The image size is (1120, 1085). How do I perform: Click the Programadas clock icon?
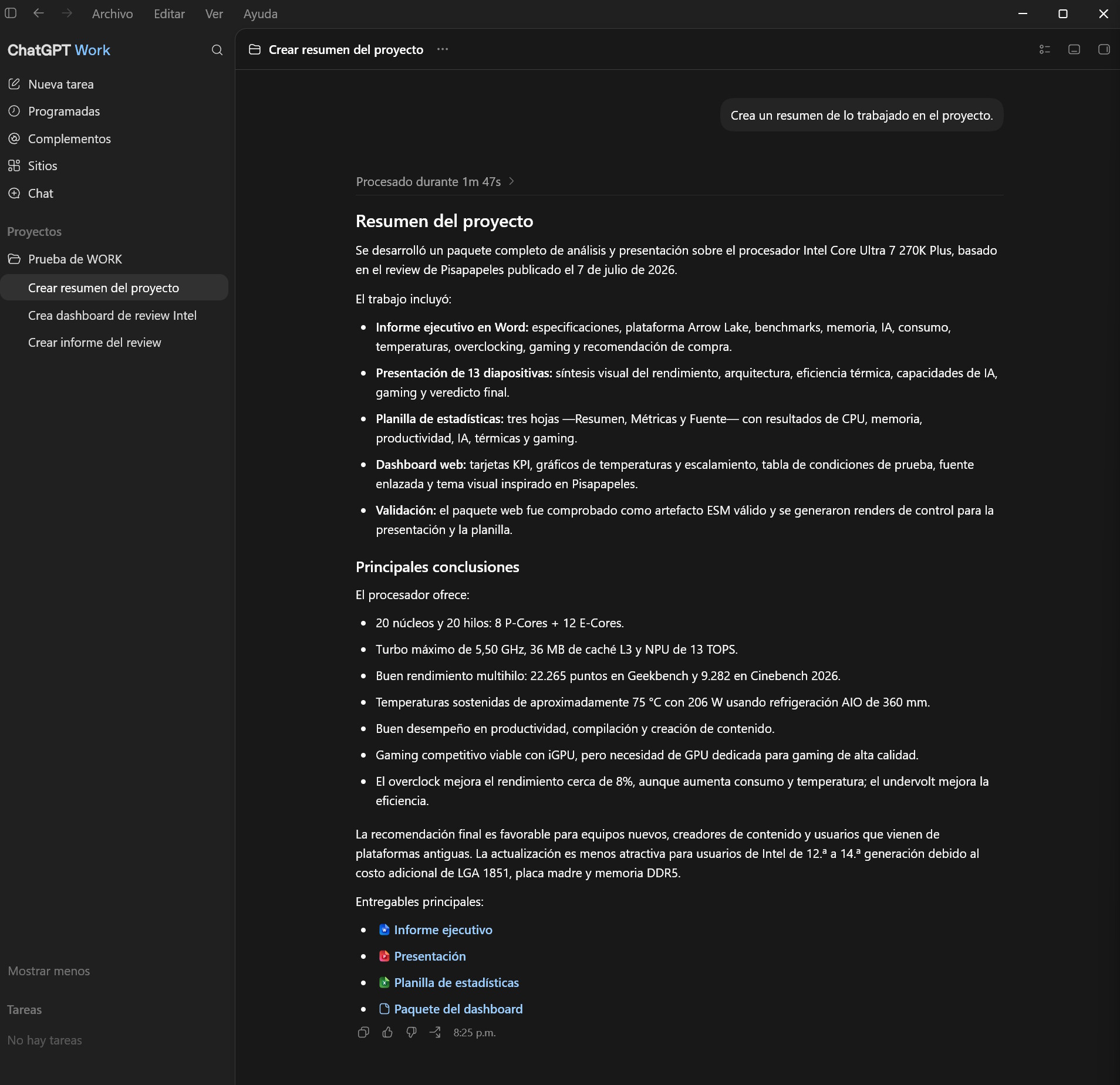14,111
